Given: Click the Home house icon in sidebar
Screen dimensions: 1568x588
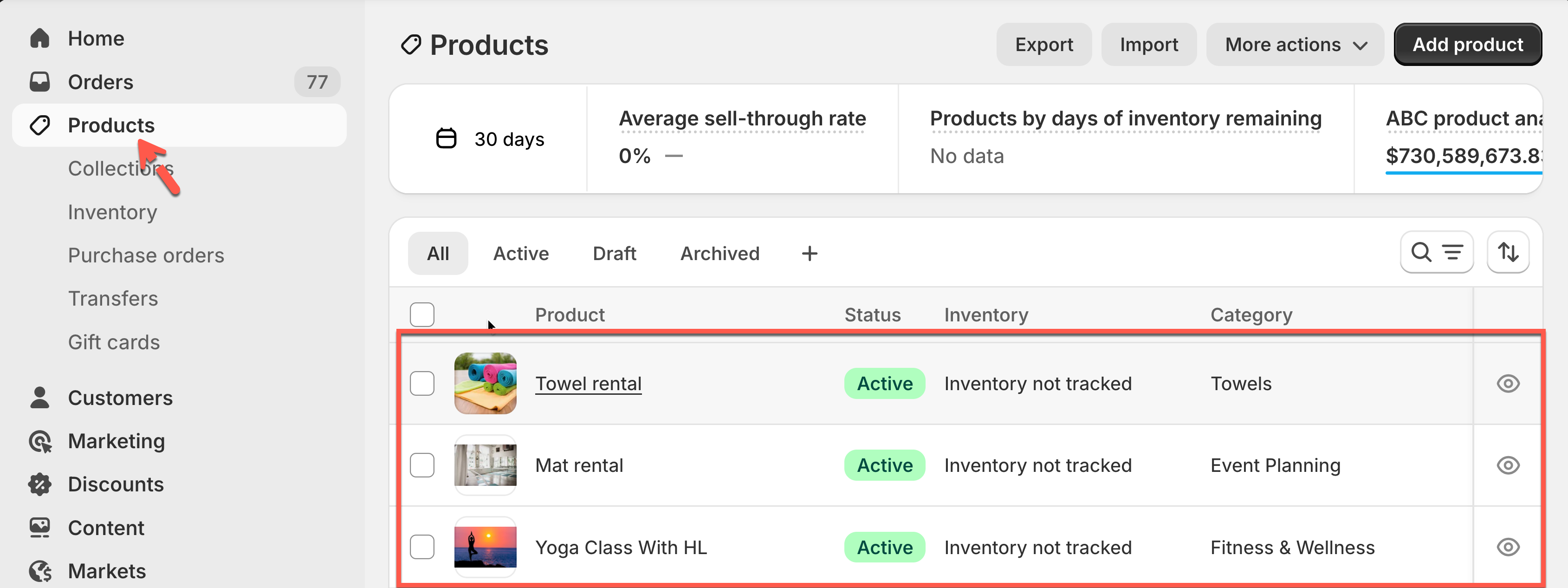Looking at the screenshot, I should (39, 39).
